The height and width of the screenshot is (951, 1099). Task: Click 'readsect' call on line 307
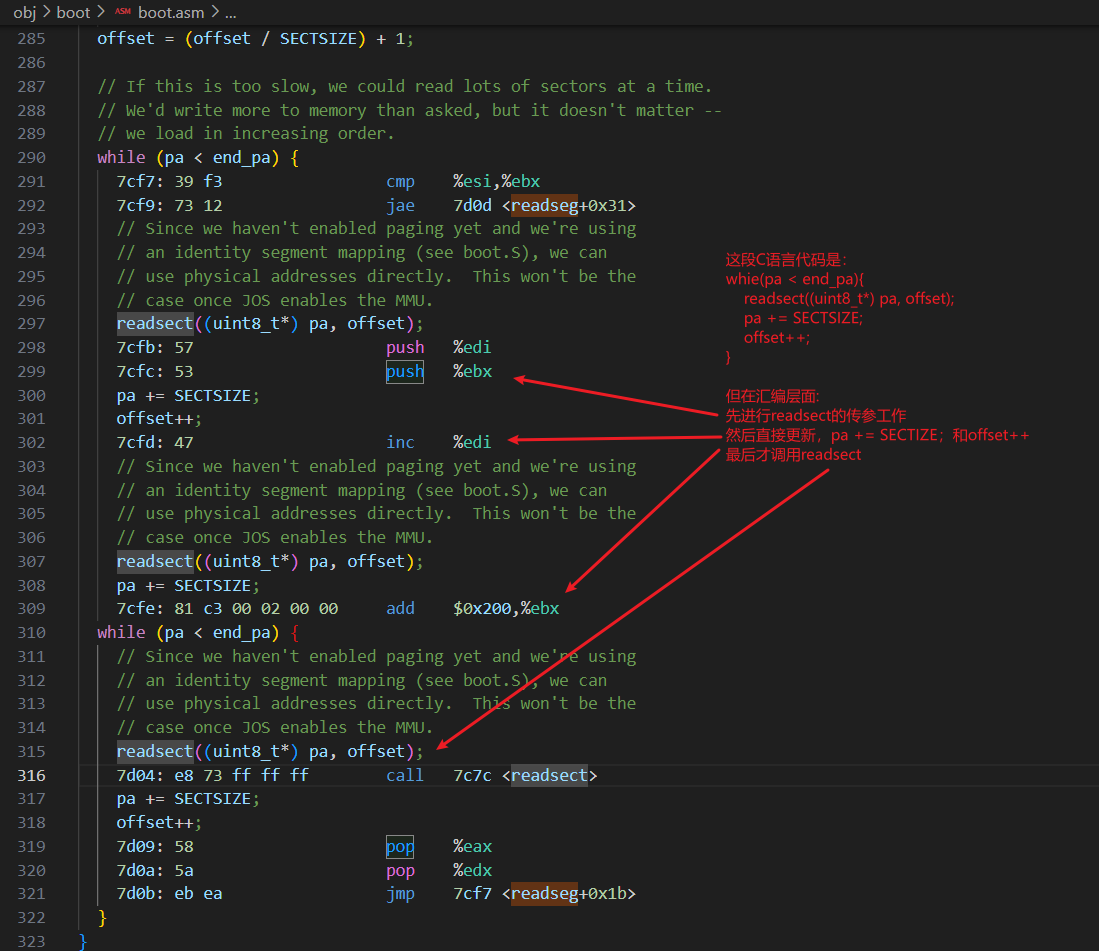155,561
